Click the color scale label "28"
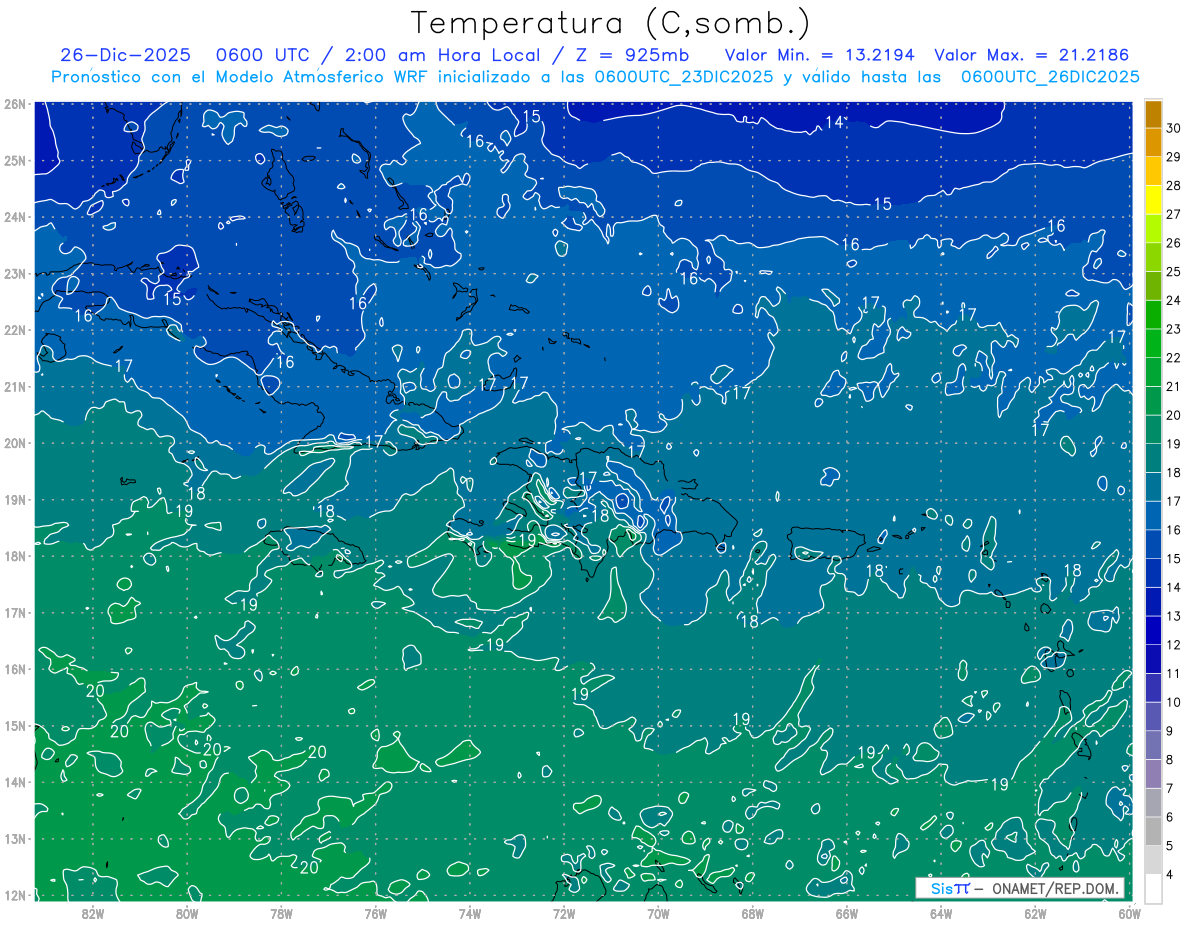 coord(1173,186)
